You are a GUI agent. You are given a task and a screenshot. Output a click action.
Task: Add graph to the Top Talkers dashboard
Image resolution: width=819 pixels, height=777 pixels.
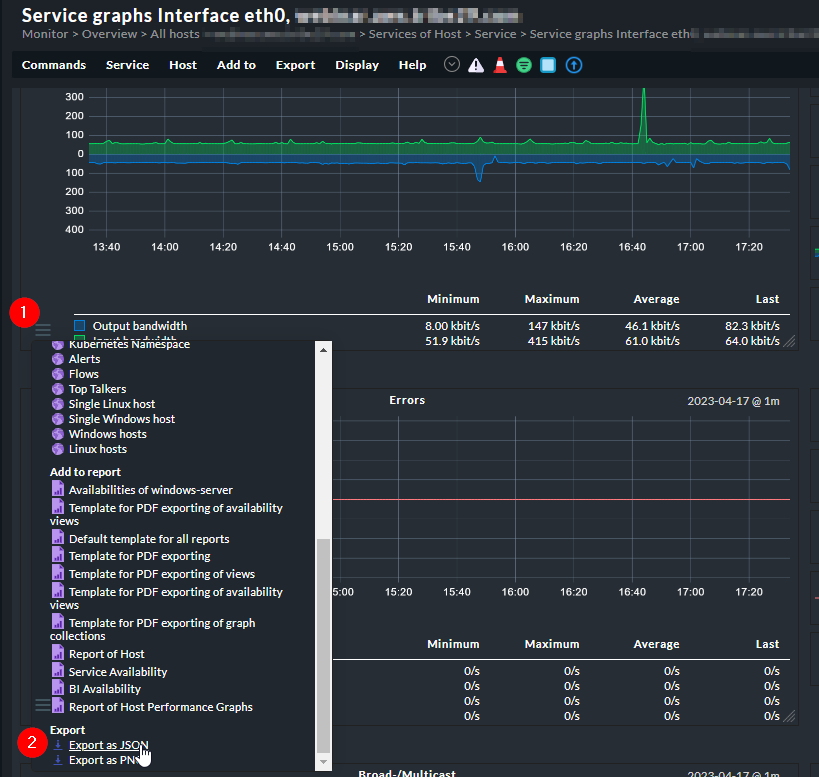tap(97, 389)
